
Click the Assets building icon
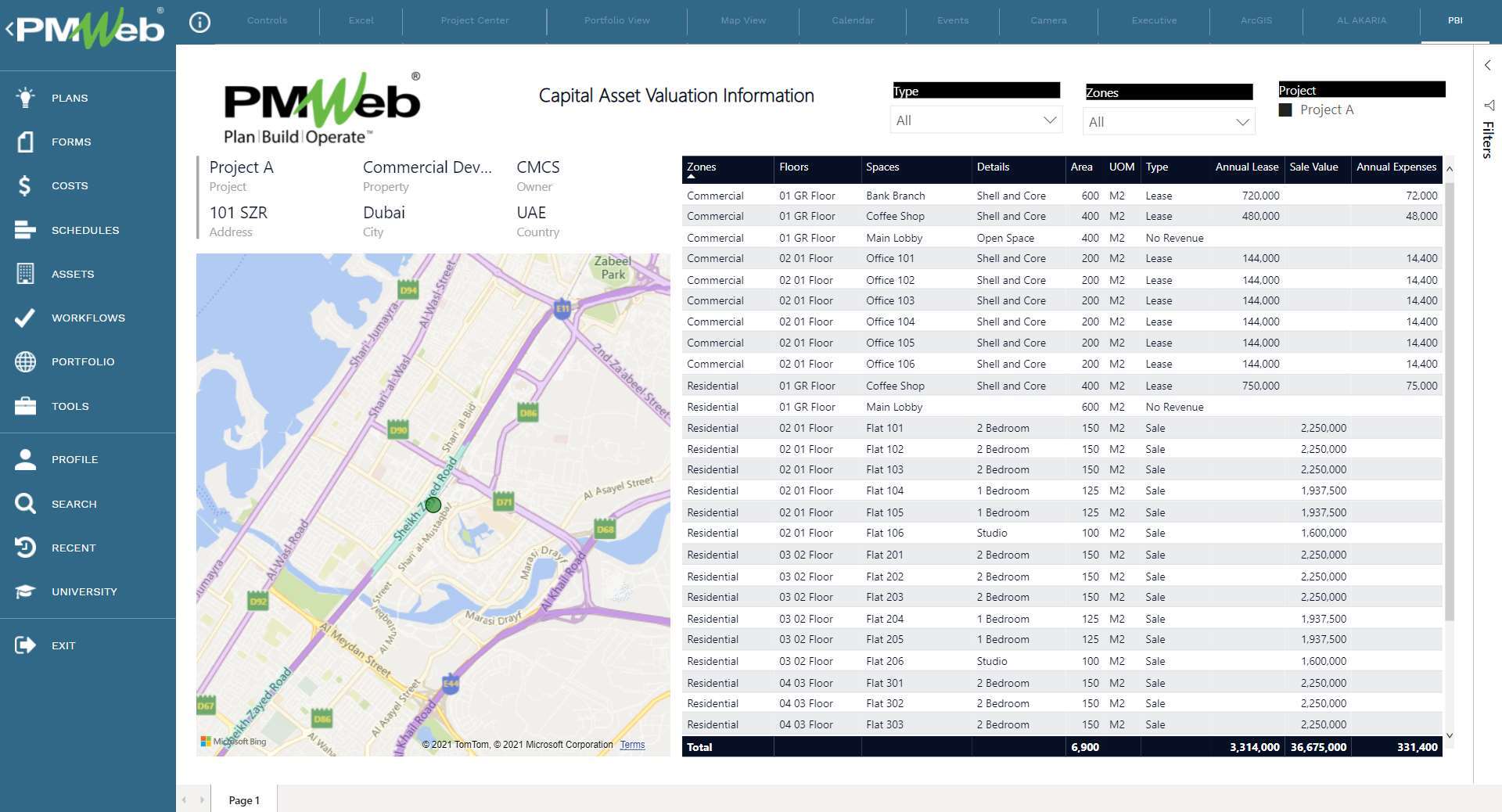(25, 274)
